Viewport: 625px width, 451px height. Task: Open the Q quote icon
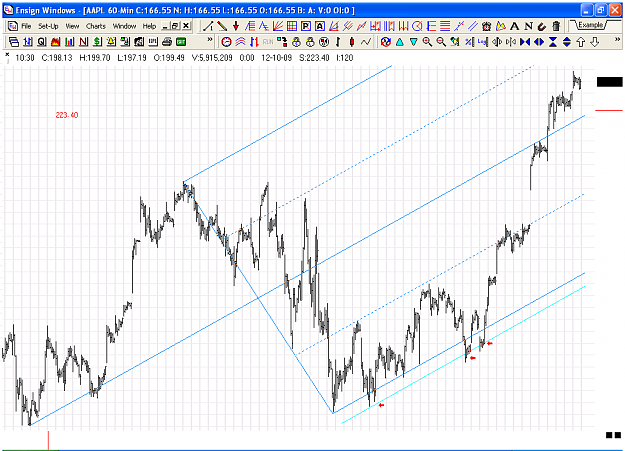(41, 41)
